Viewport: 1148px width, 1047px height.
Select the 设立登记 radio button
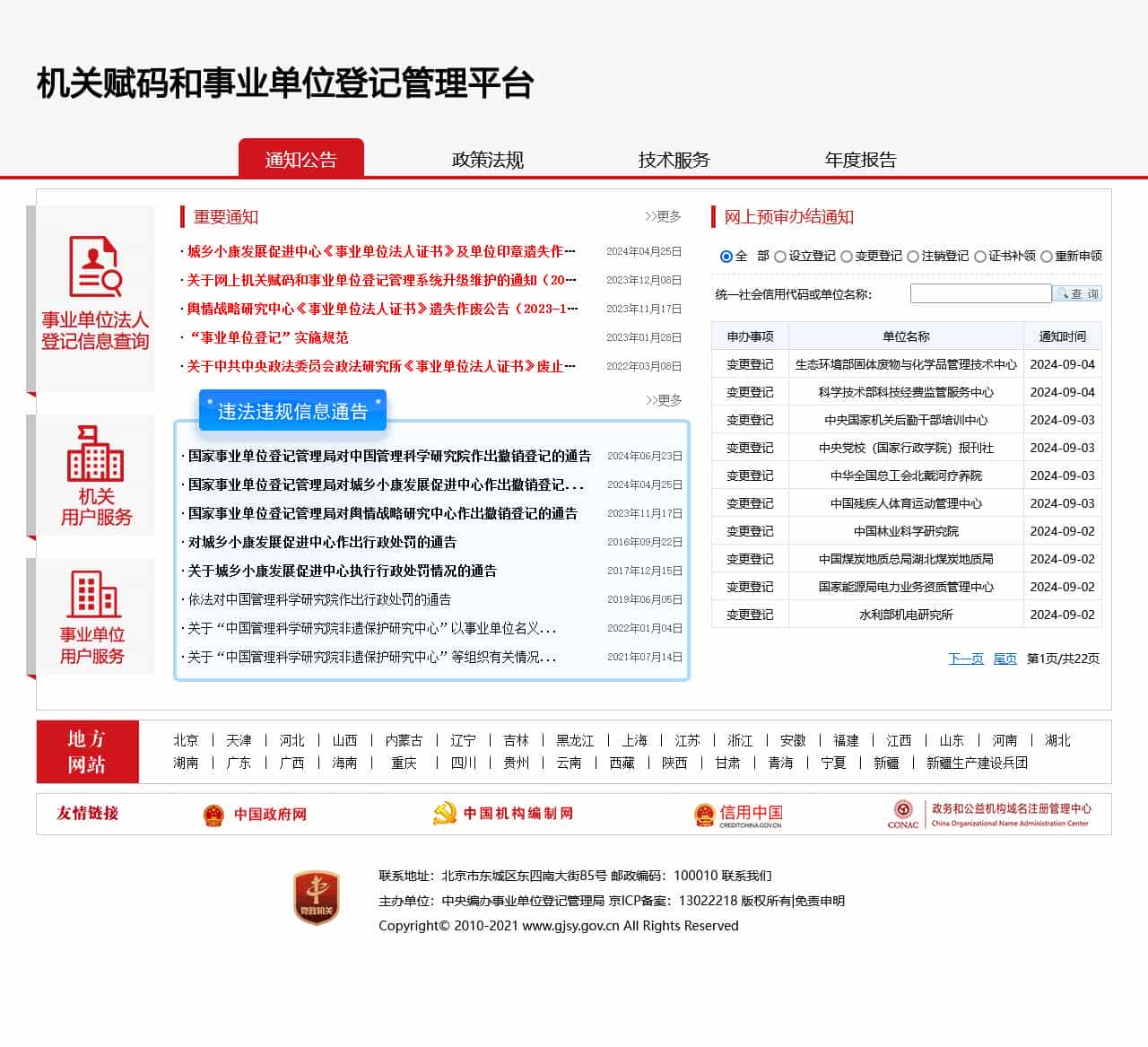click(780, 257)
